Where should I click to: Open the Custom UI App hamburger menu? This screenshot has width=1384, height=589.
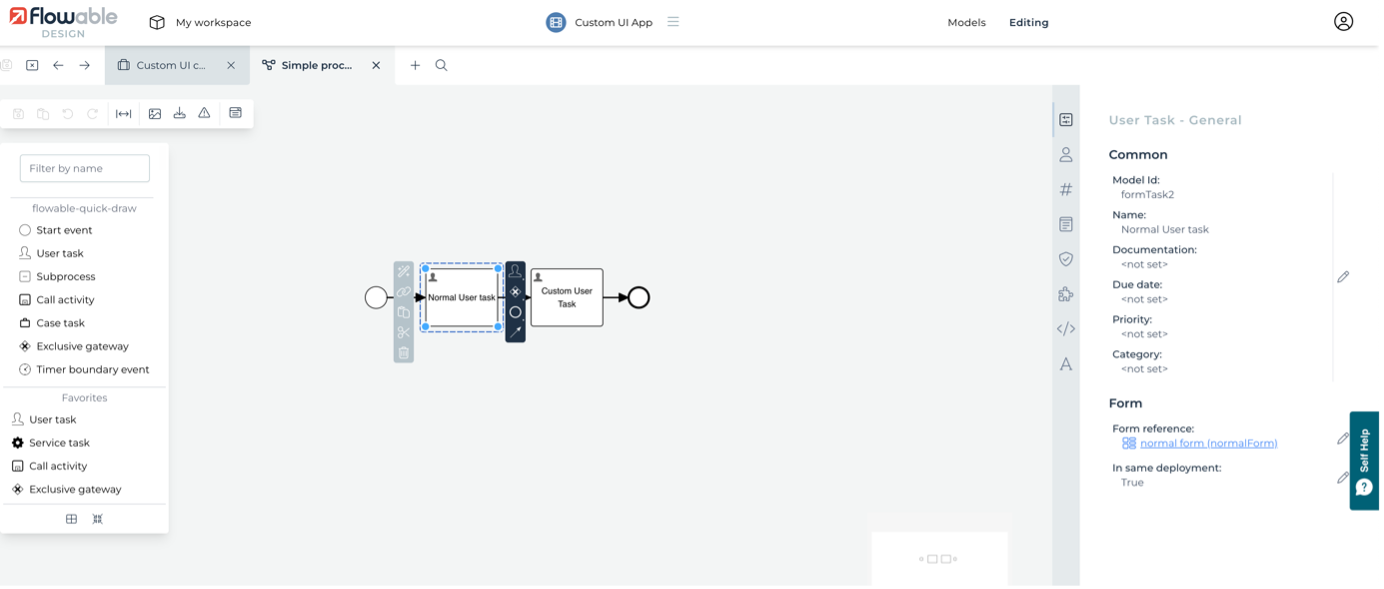(x=673, y=22)
